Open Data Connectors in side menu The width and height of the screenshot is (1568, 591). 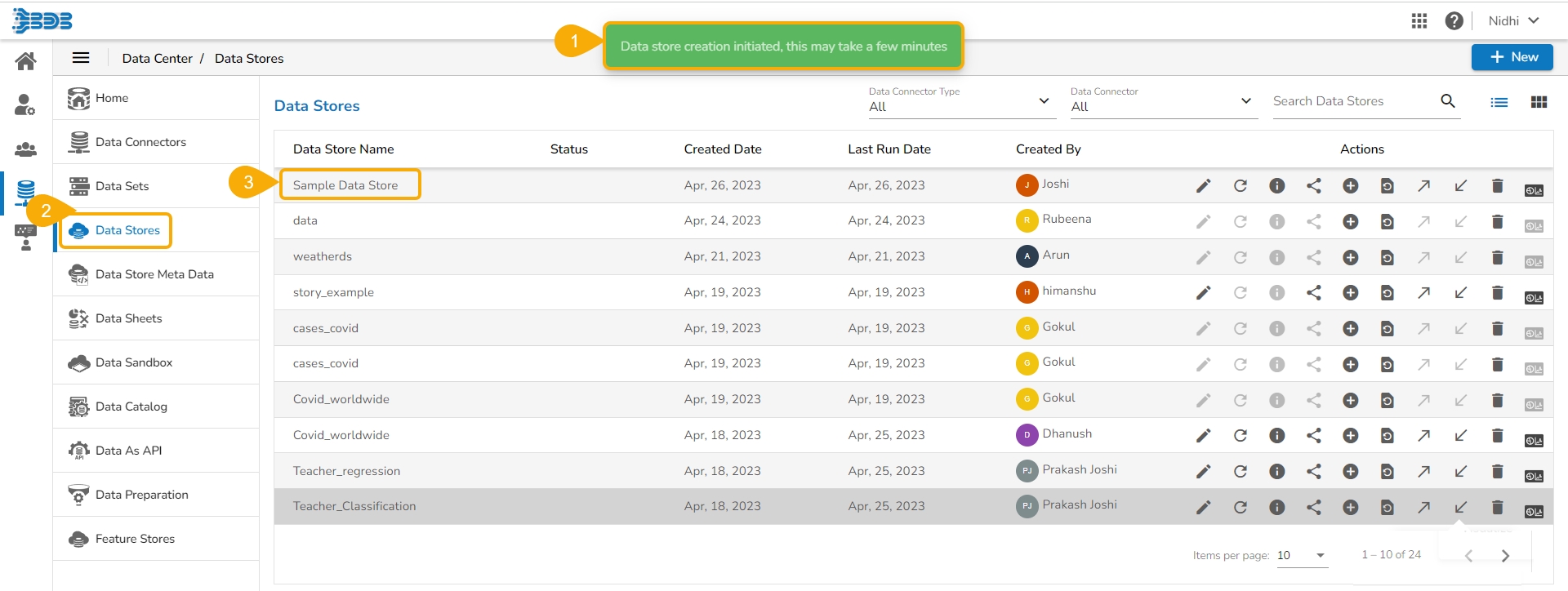[x=140, y=142]
